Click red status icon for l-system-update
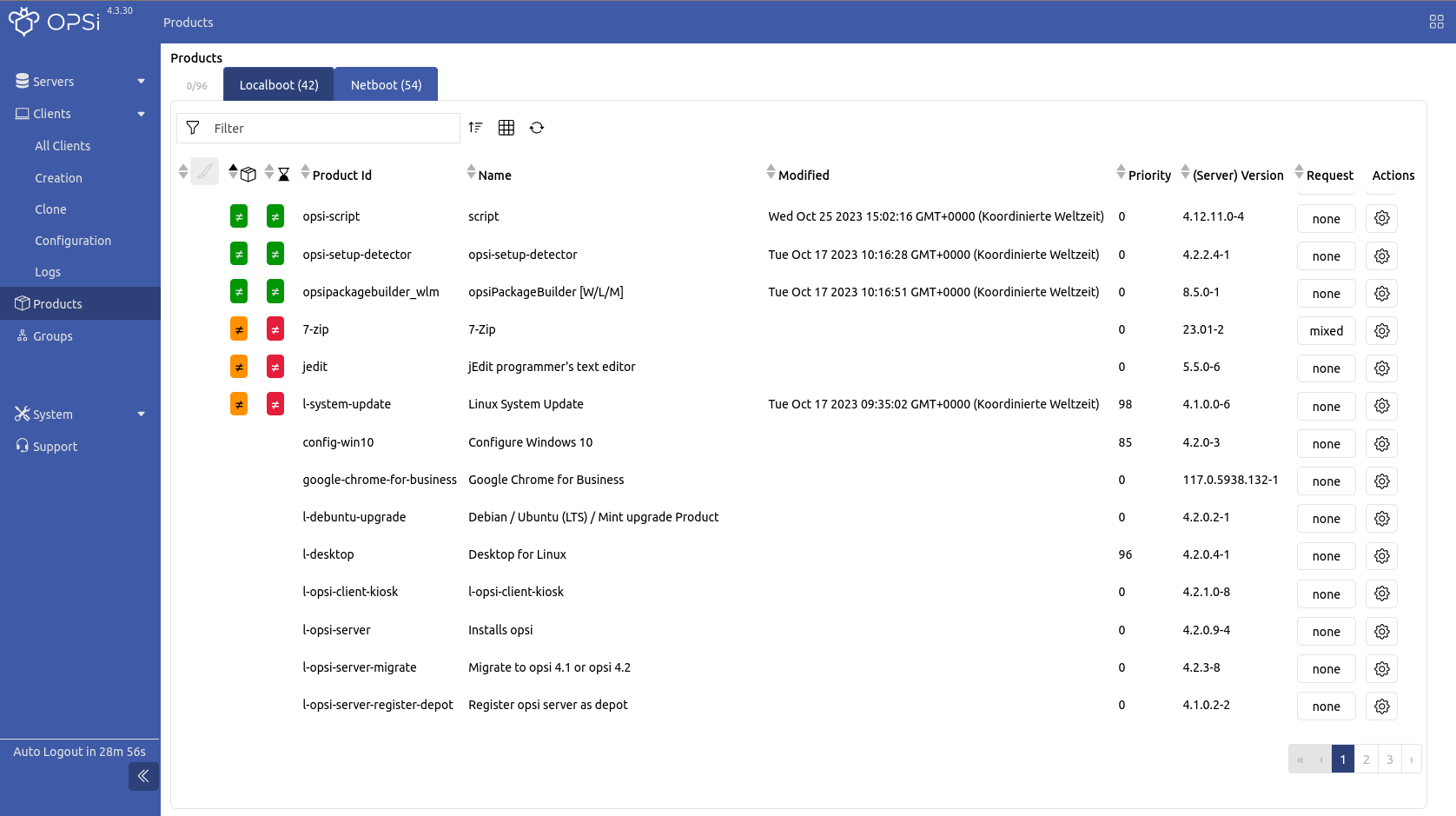The width and height of the screenshot is (1456, 816). point(275,404)
